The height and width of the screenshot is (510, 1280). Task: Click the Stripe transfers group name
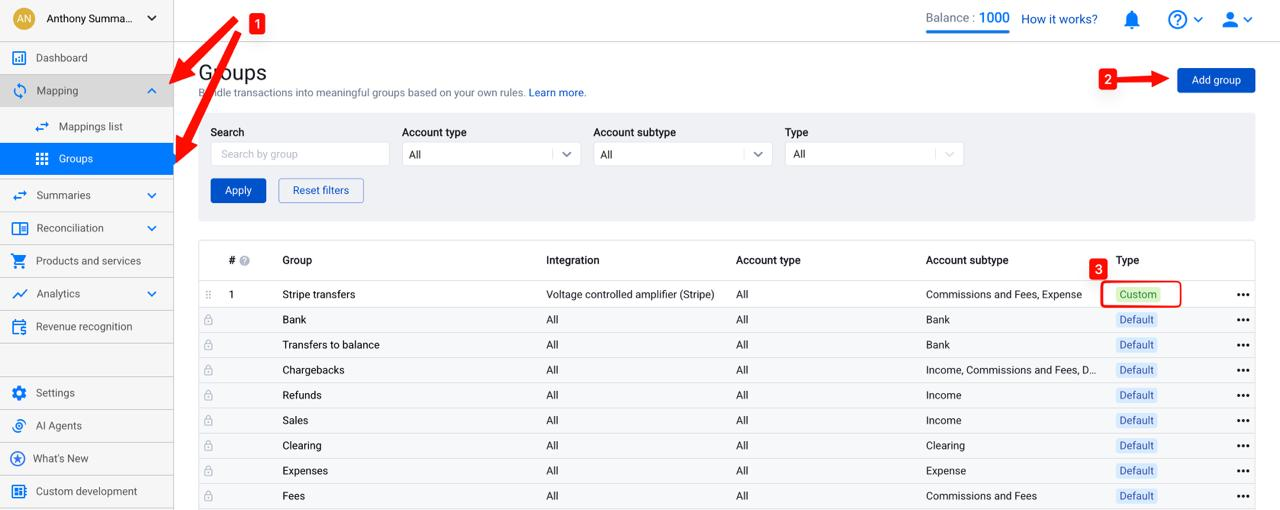tap(319, 295)
